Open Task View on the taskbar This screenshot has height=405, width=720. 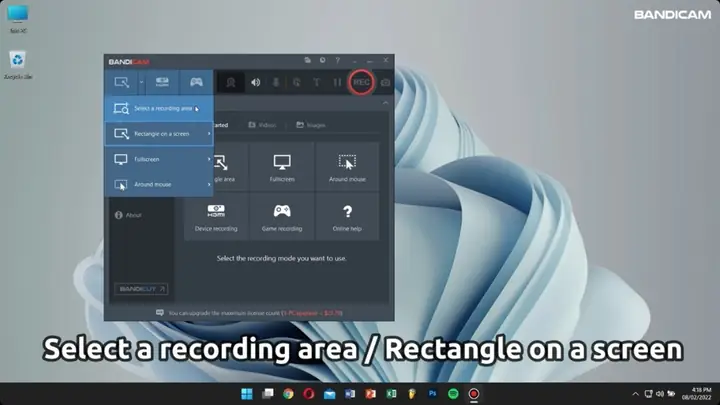click(268, 394)
